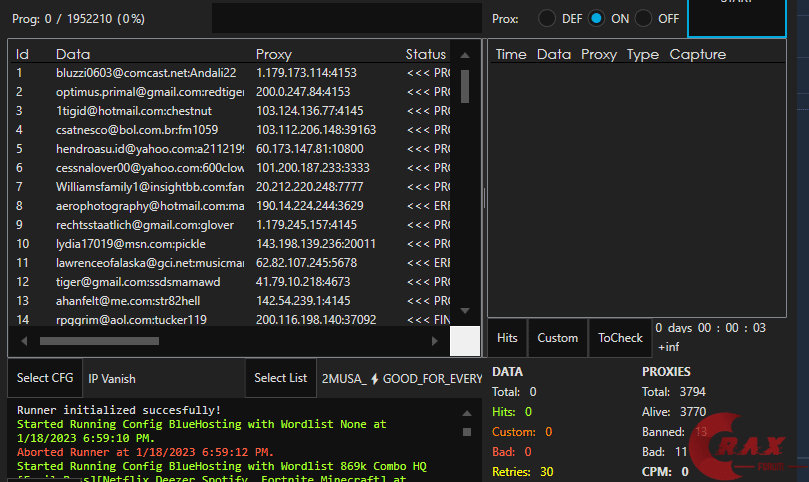Select the OFF proxy radio button
Image resolution: width=809 pixels, height=482 pixels.
pos(644,18)
